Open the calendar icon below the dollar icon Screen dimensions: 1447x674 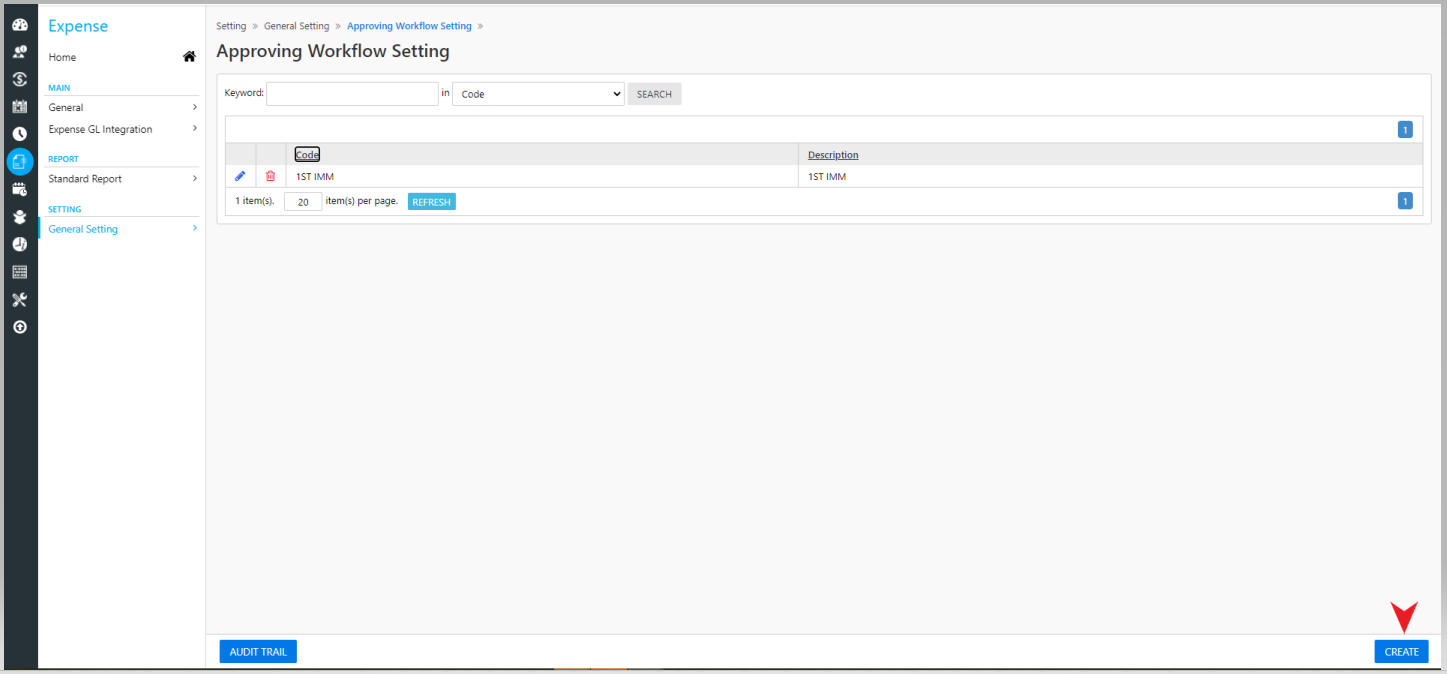19,106
